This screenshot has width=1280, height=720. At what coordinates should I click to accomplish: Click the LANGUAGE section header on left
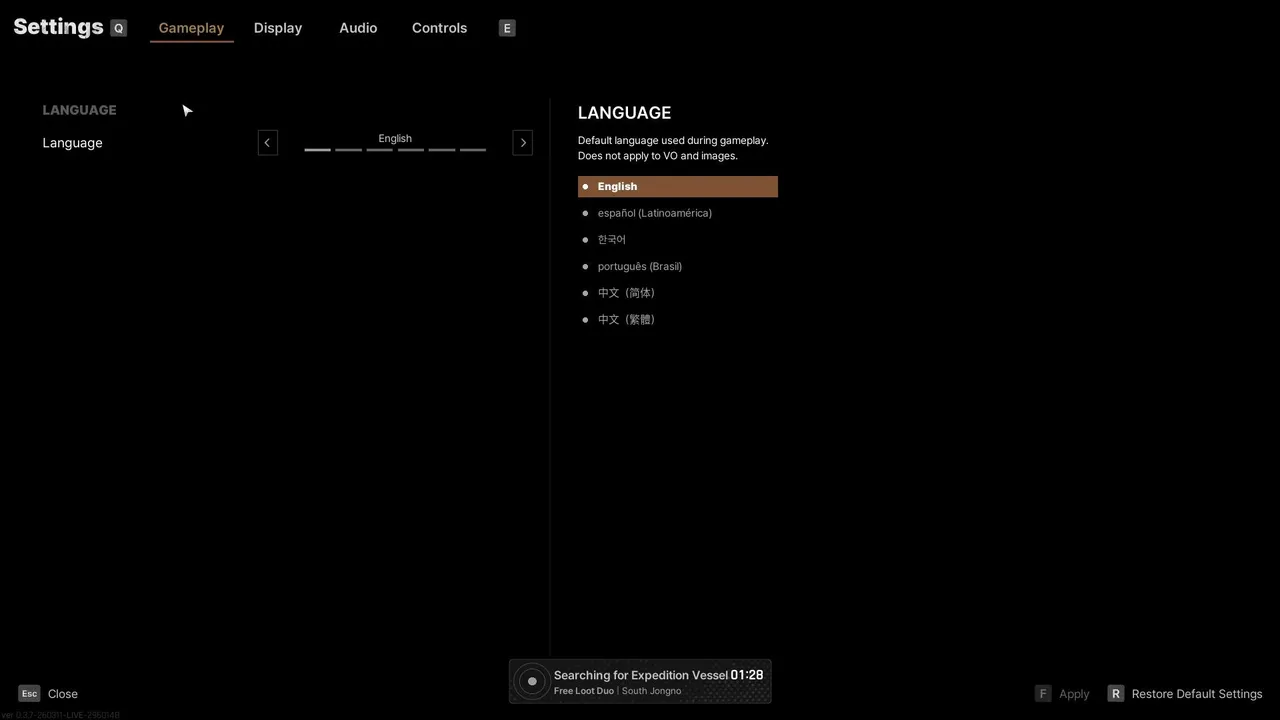(79, 110)
